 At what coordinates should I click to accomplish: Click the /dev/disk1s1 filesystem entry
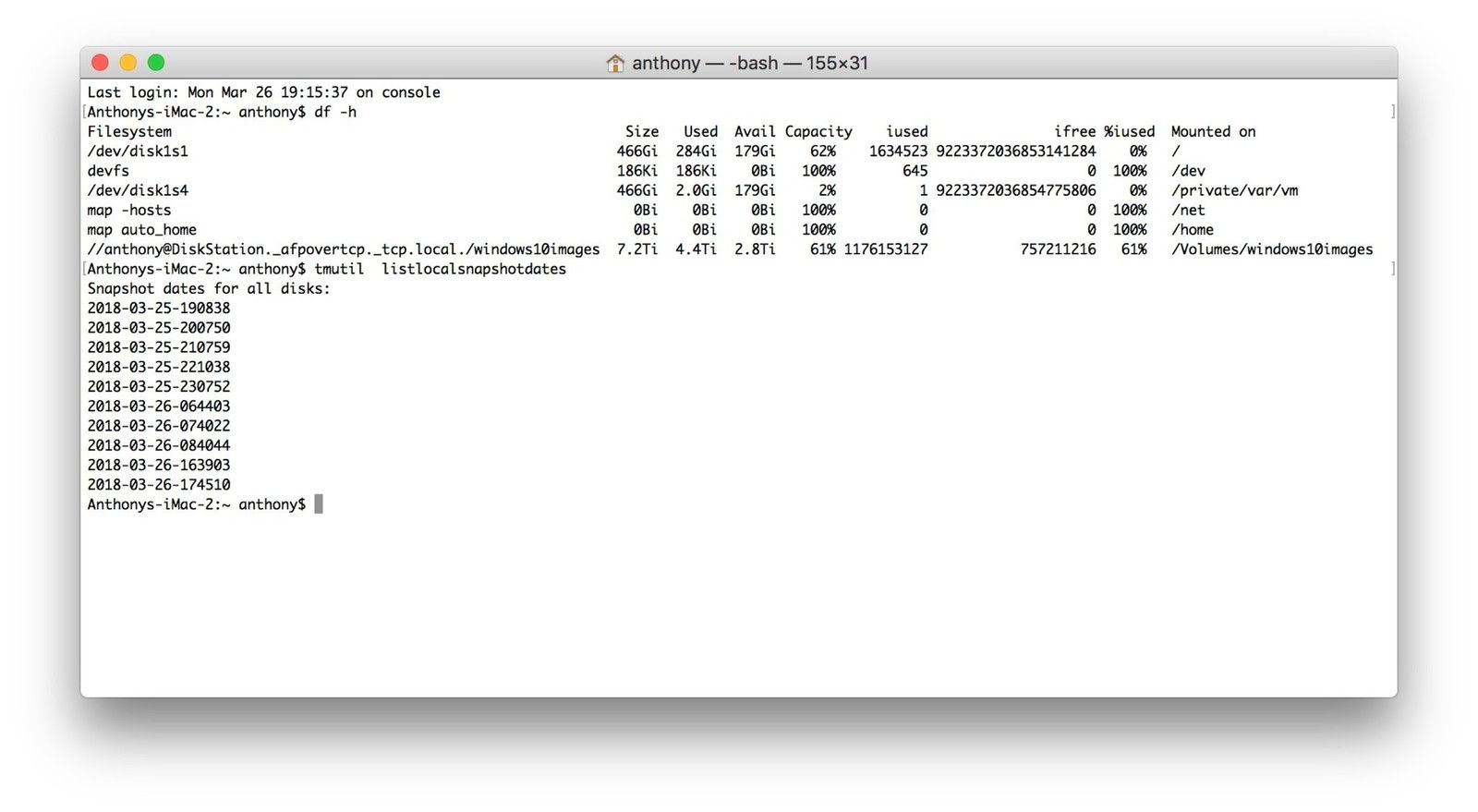(x=138, y=151)
